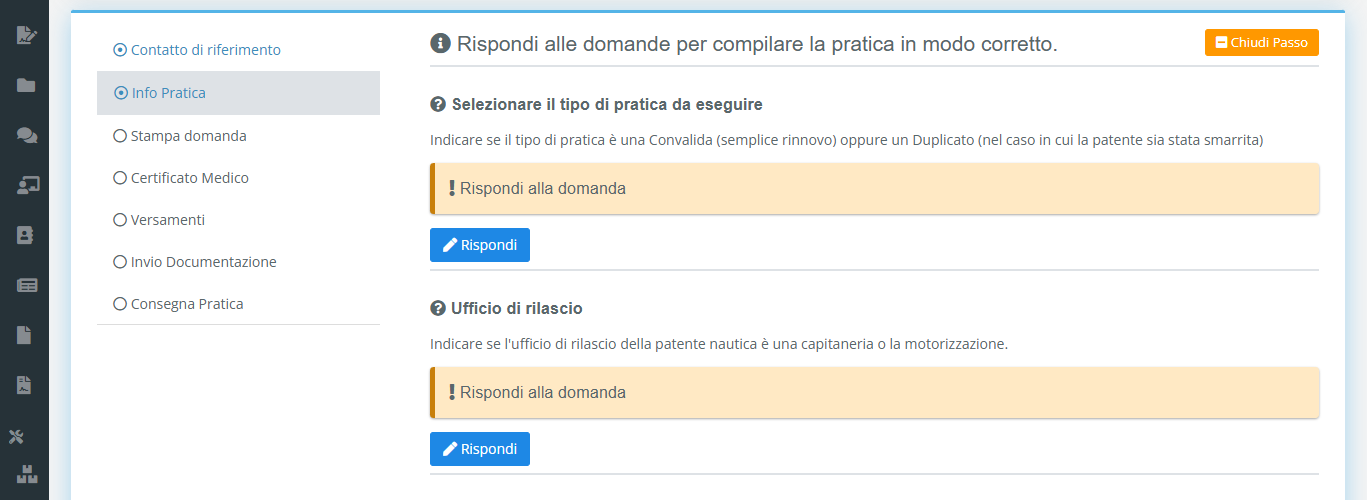The image size is (1367, 500).
Task: Open the Consegna Pratica step
Action: 178,304
